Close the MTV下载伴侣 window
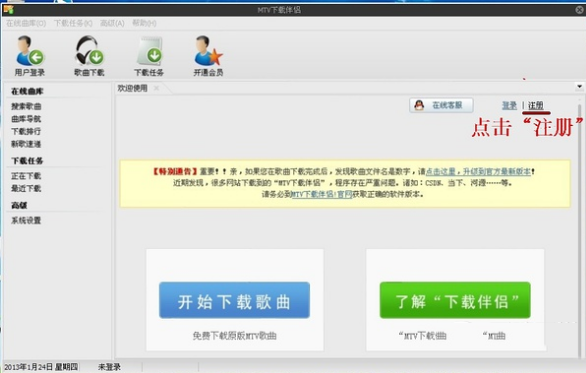Screen dimensions: 586x373 point(579,10)
